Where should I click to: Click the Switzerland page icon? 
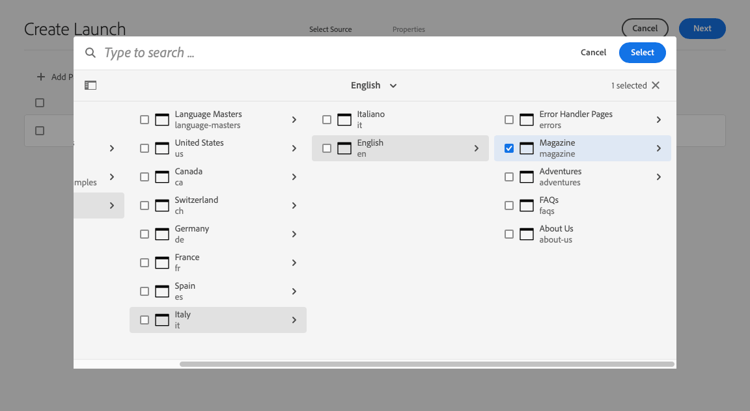[x=162, y=205]
